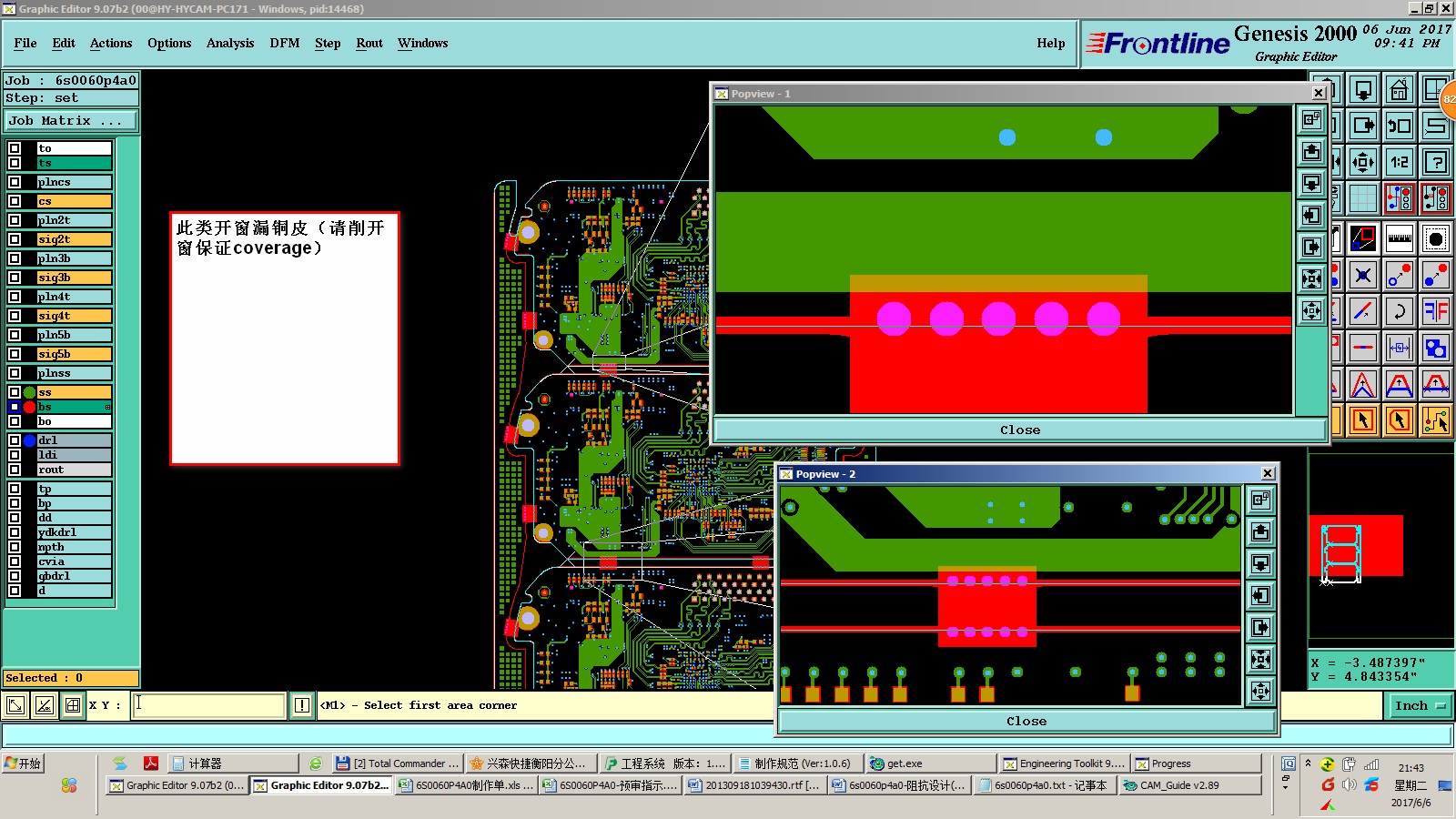This screenshot has width=1456, height=819.
Task: Click the exclamation mark icon beside coordinate field
Action: tap(301, 705)
